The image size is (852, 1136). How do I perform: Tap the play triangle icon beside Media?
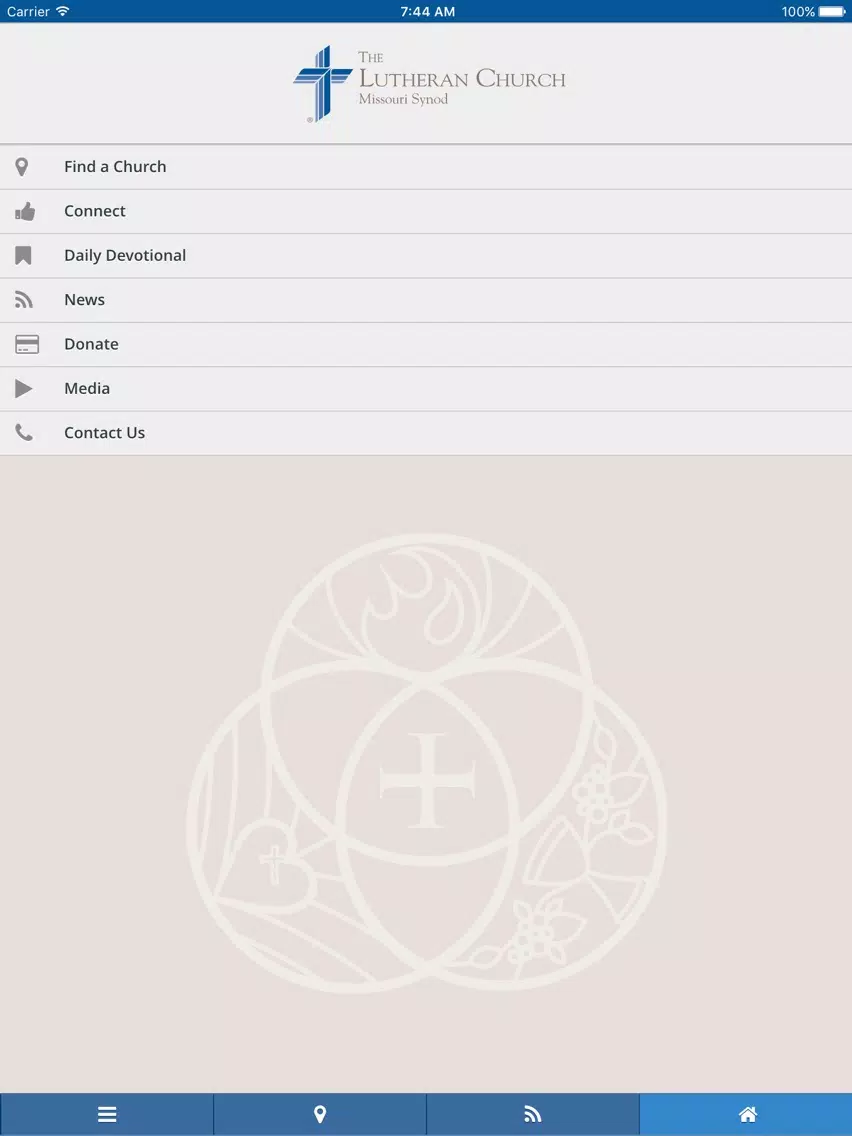pos(23,388)
